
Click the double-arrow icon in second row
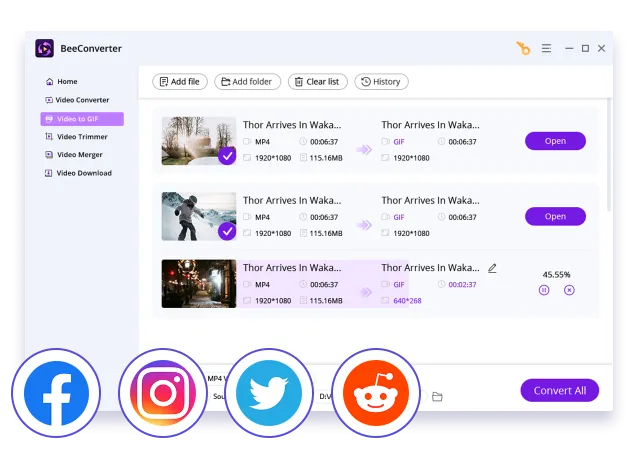(x=364, y=225)
